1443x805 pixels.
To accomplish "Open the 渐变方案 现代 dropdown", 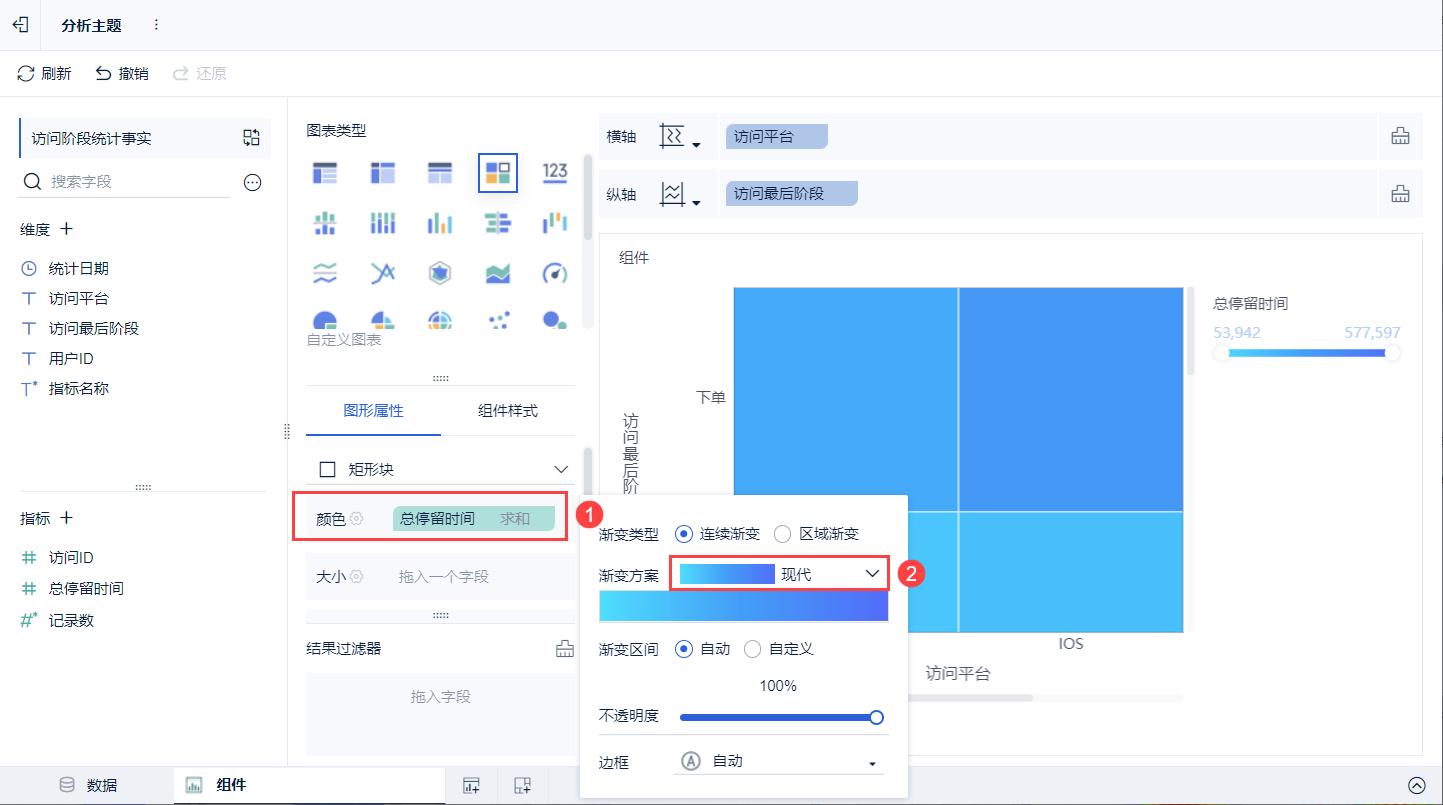I will coord(779,574).
